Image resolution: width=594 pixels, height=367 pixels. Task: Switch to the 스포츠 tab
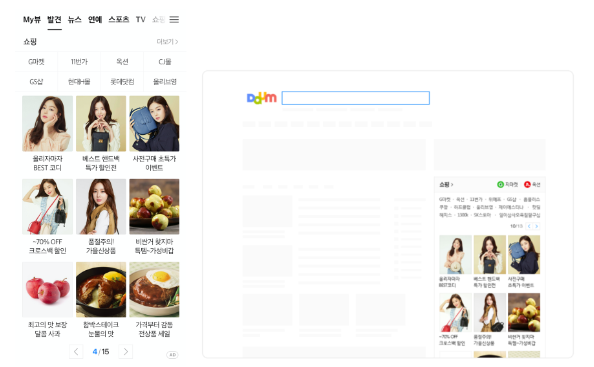[x=119, y=19]
